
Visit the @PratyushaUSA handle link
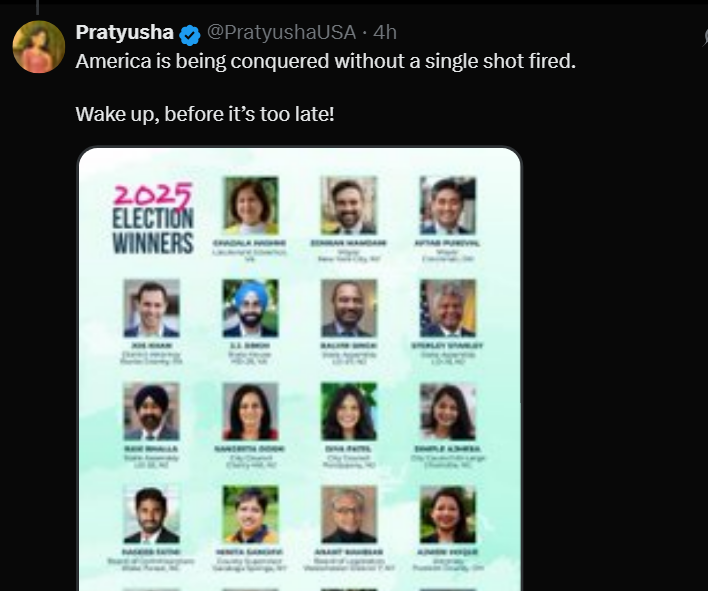point(282,33)
